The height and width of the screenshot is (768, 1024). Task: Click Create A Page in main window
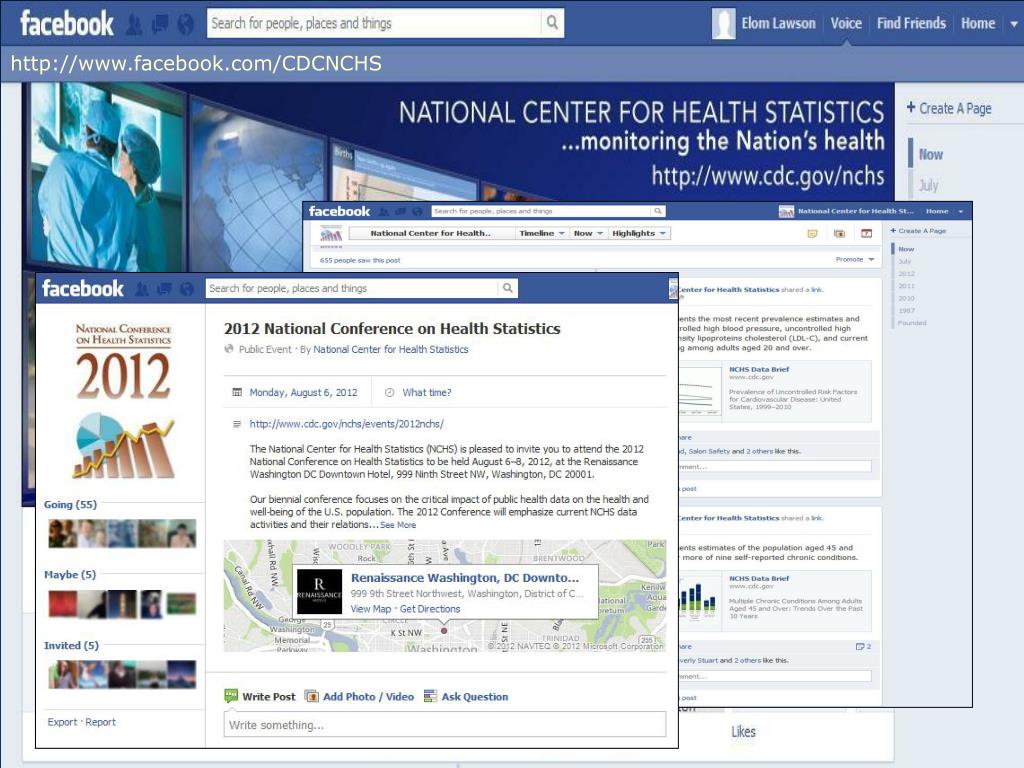point(949,108)
